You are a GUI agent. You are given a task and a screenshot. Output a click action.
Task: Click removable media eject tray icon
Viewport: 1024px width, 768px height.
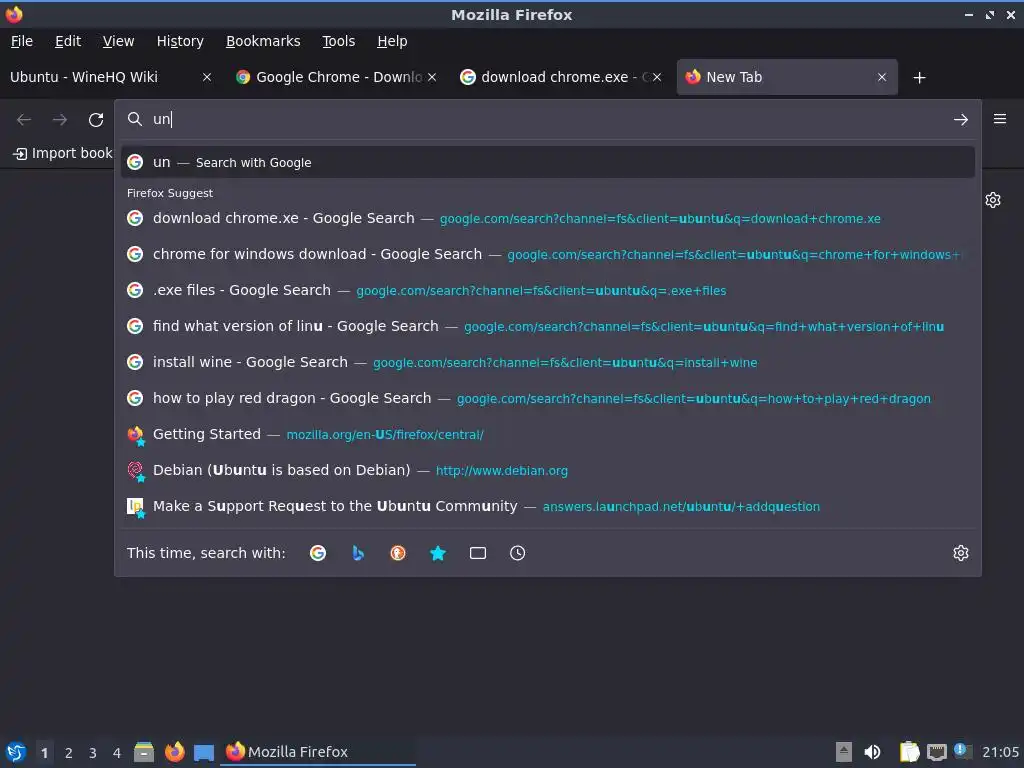844,752
